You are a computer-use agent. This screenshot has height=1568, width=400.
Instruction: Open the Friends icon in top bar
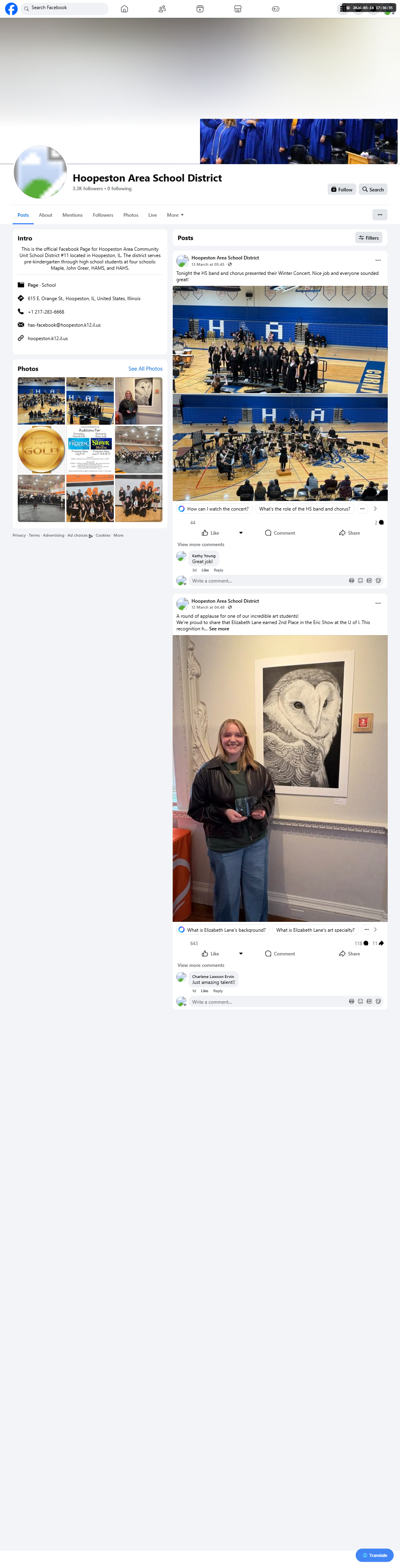tap(162, 9)
